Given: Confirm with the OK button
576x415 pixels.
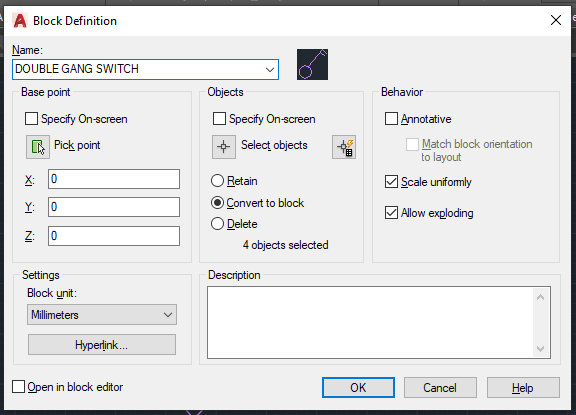Looking at the screenshot, I should (x=358, y=387).
